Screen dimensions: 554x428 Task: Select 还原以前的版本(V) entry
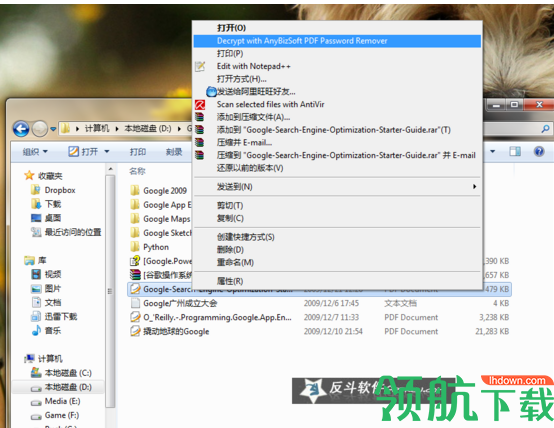click(337, 168)
